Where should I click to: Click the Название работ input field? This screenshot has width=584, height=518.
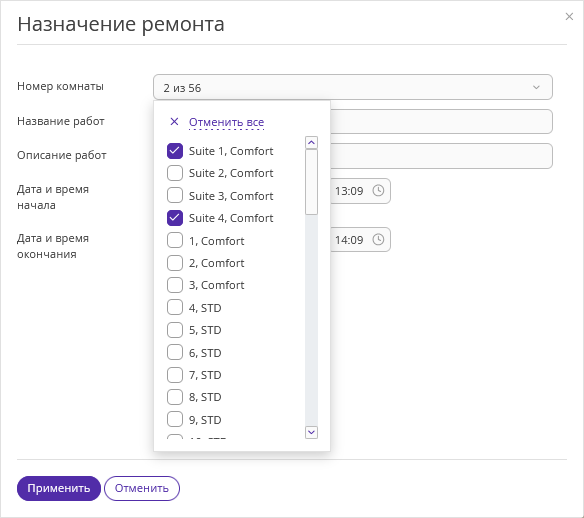[x=441, y=121]
